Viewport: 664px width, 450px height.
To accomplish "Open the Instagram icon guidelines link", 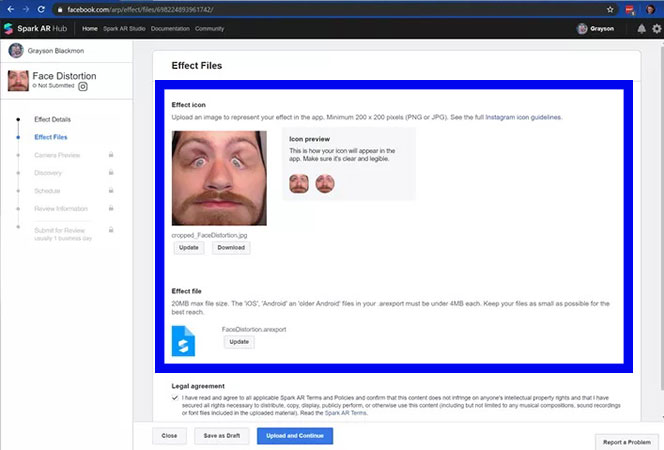I will pyautogui.click(x=523, y=117).
